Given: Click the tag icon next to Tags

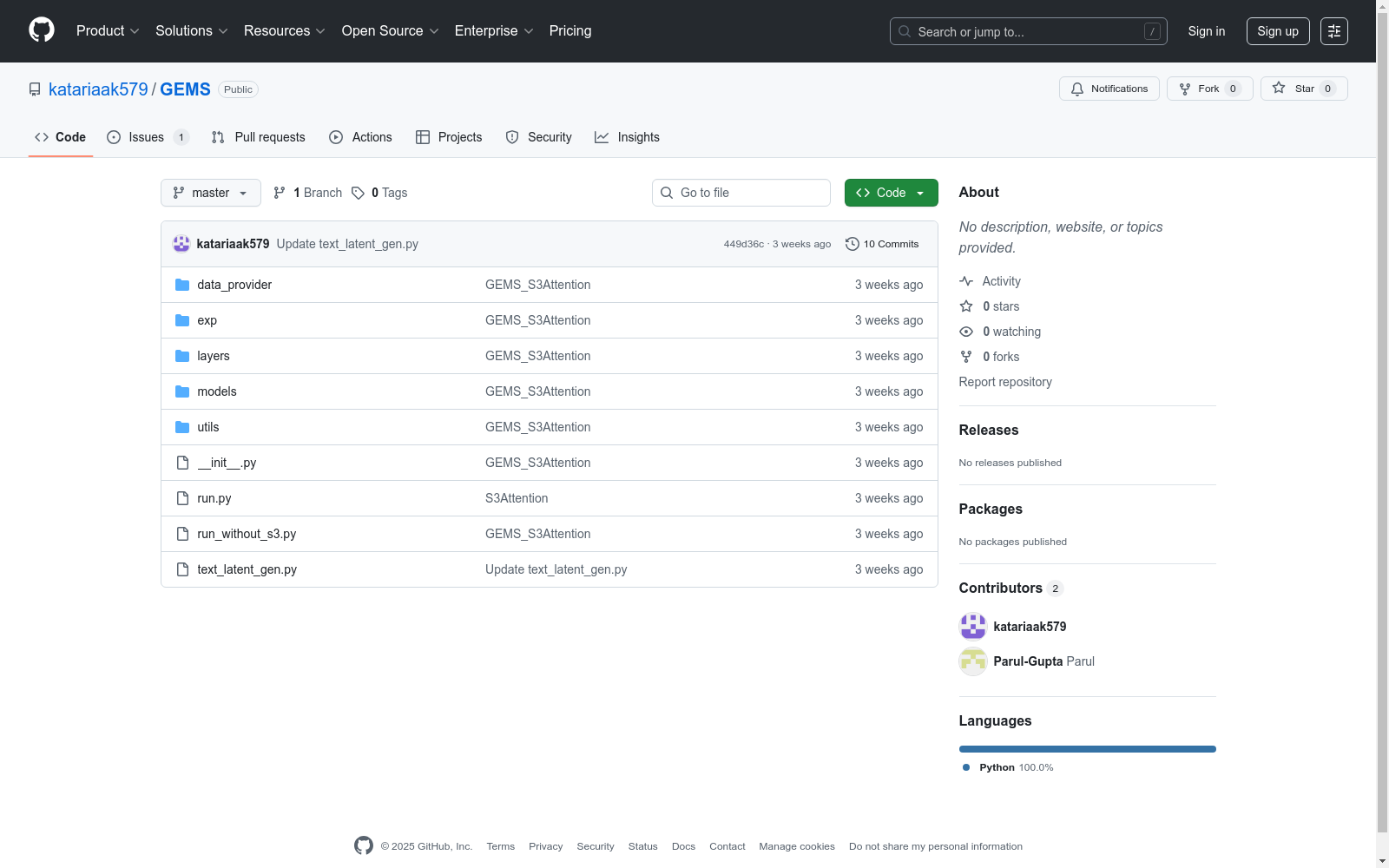Looking at the screenshot, I should pyautogui.click(x=358, y=193).
